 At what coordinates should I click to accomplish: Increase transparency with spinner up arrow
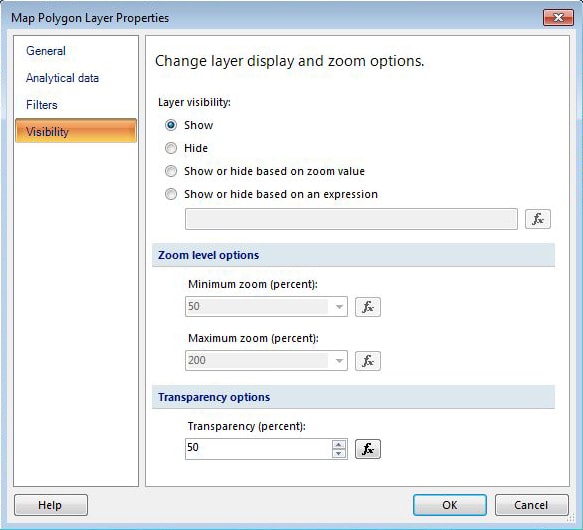(339, 444)
